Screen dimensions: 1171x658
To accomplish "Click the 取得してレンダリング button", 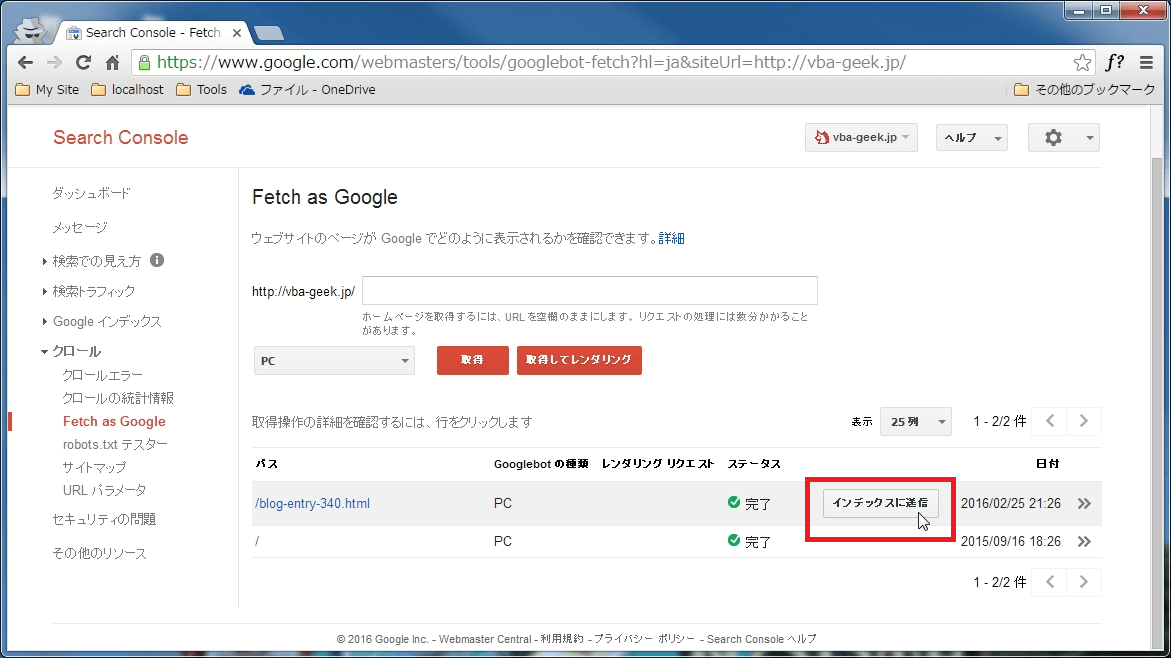I will [x=579, y=360].
